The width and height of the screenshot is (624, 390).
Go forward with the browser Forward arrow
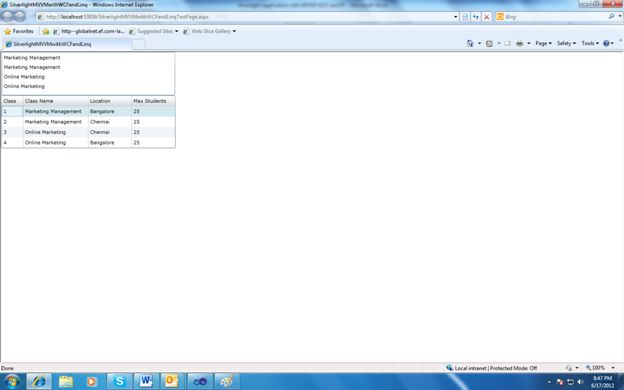20,16
